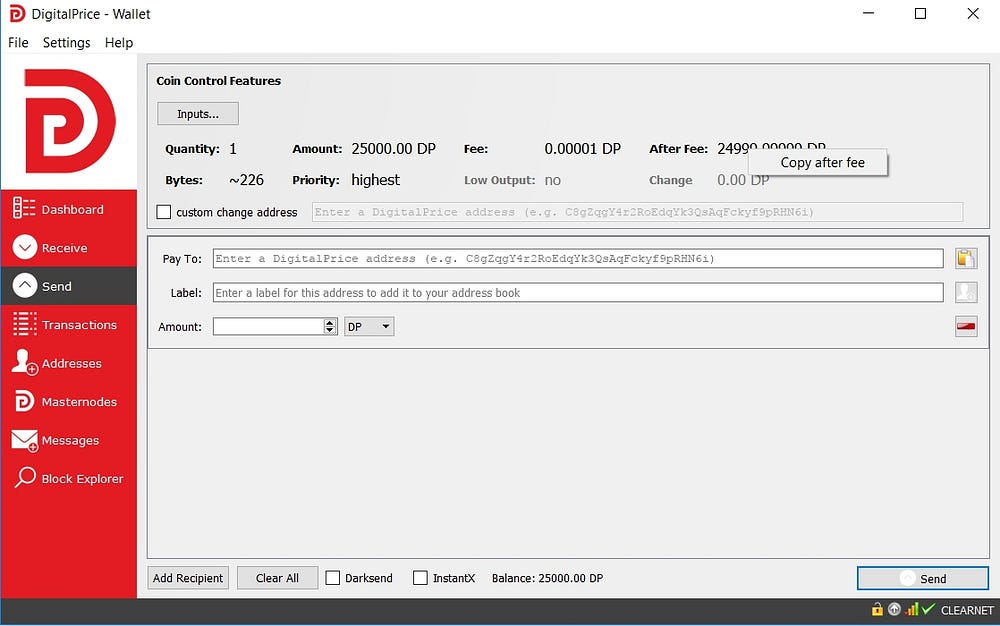Click the 'highest' priority value
Viewport: 1000px width, 626px height.
pos(375,180)
